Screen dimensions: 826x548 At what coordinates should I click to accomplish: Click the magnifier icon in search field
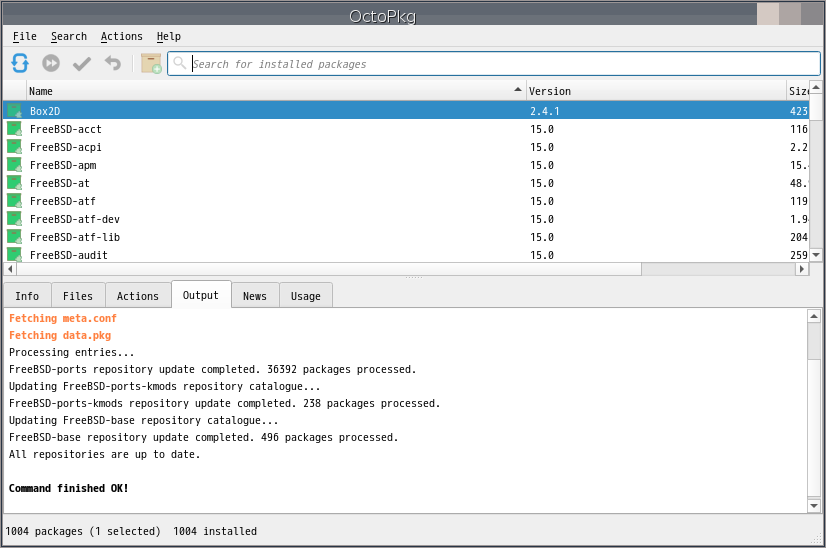coord(180,64)
